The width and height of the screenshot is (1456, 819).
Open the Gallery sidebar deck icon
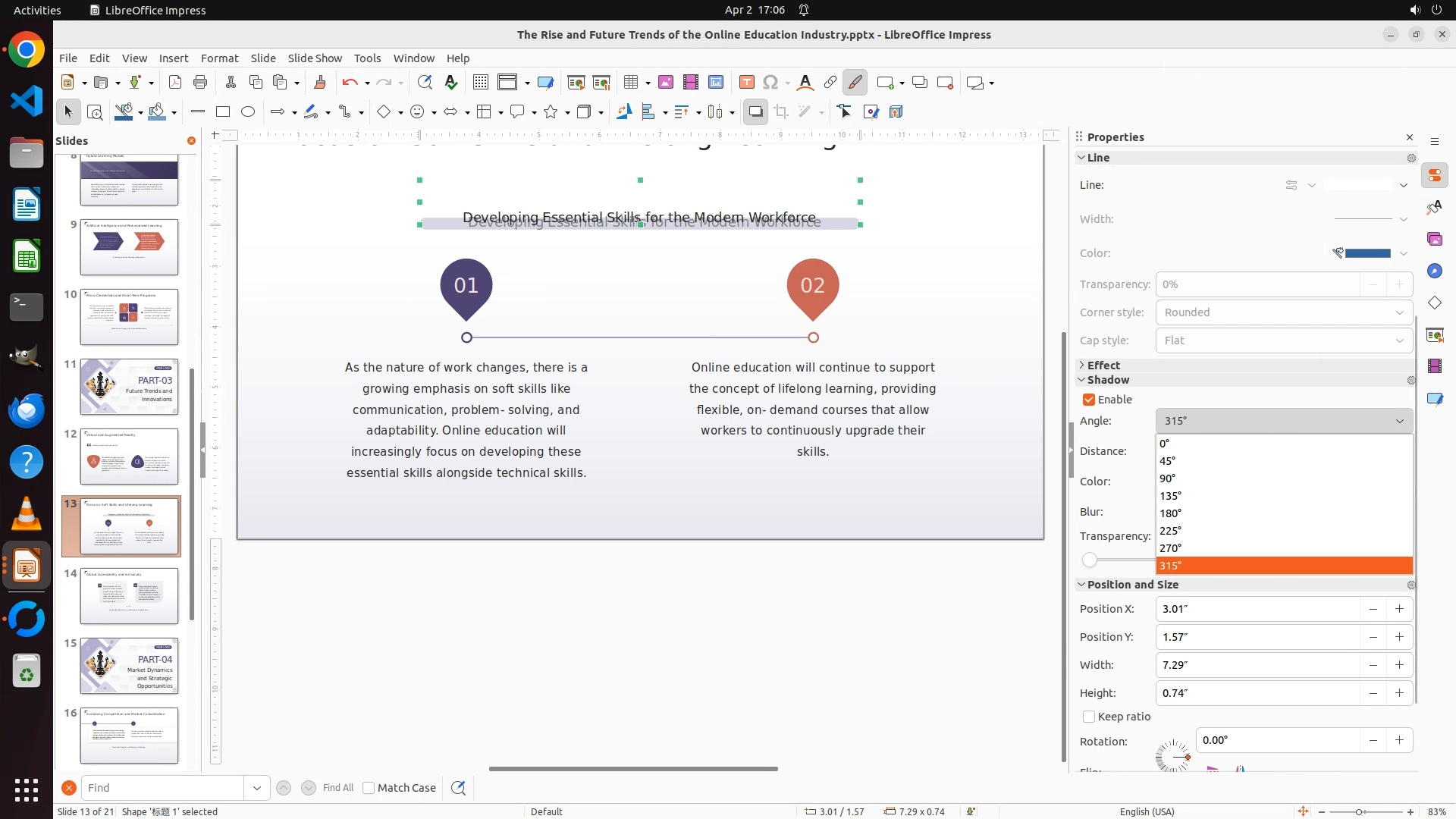point(1434,239)
